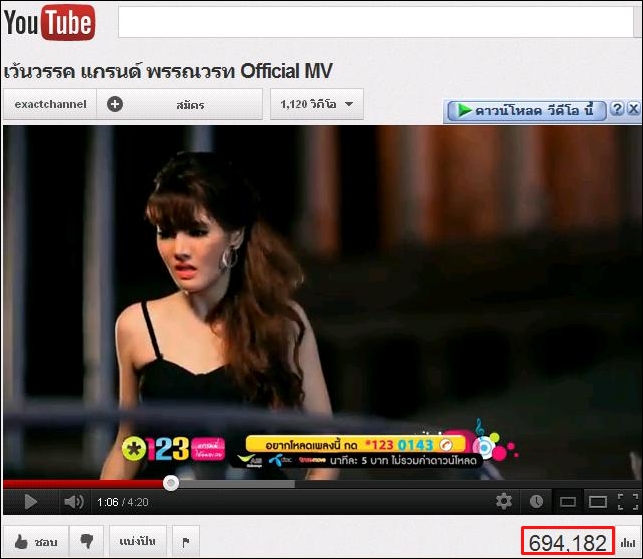
Task: Click the Watch Later clock icon
Action: (x=536, y=501)
